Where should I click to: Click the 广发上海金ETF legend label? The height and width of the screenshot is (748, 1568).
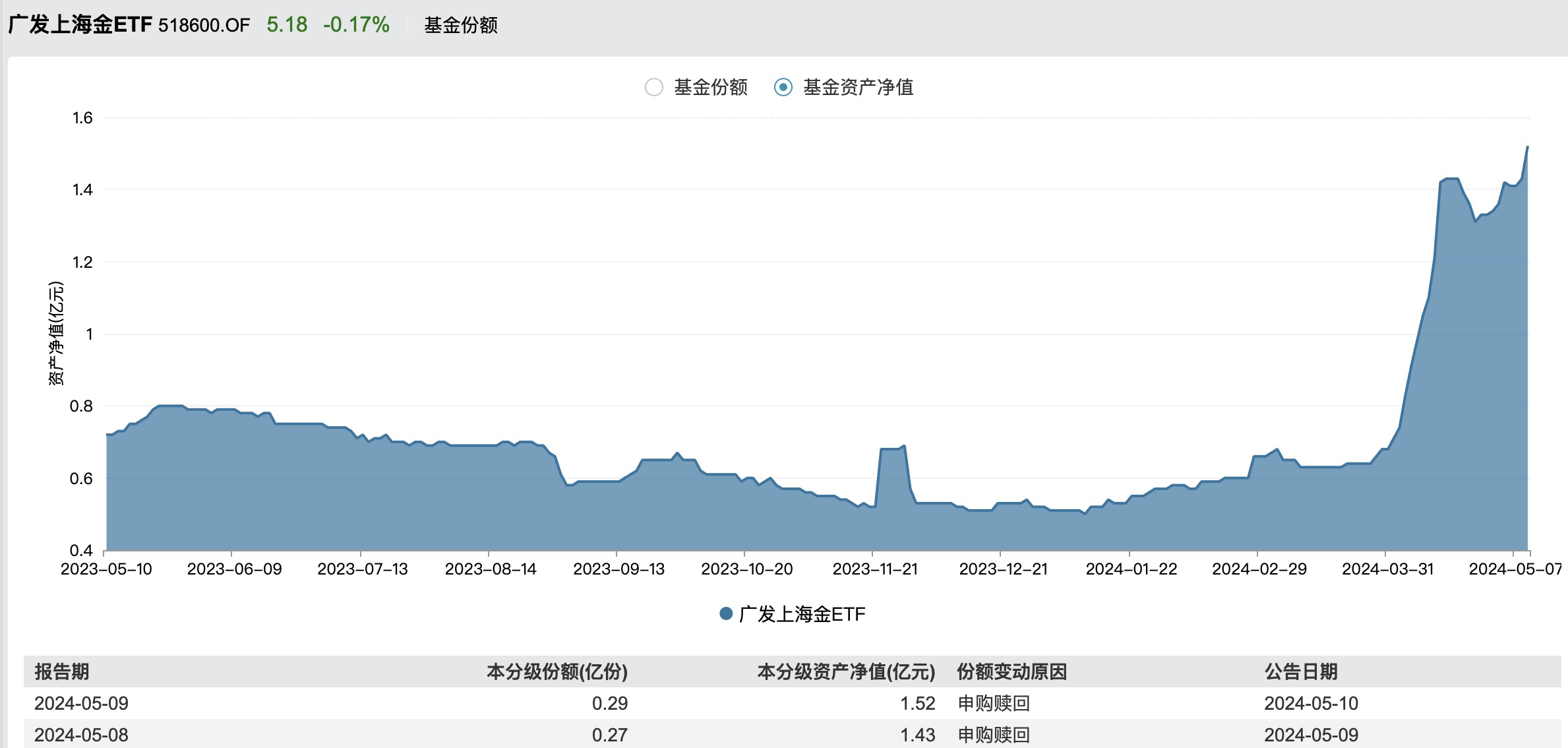(x=802, y=614)
